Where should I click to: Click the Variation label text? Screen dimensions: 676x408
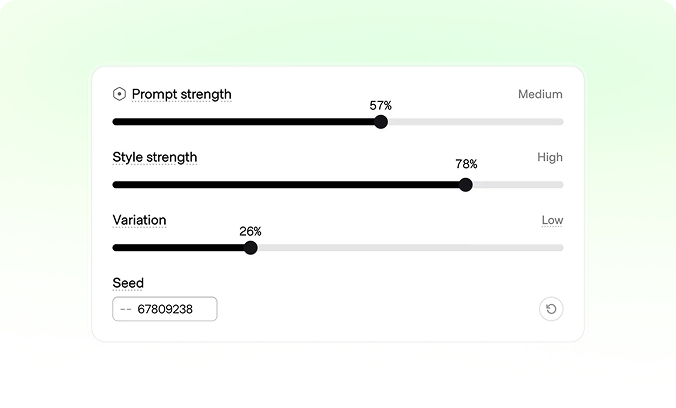pyautogui.click(x=139, y=220)
